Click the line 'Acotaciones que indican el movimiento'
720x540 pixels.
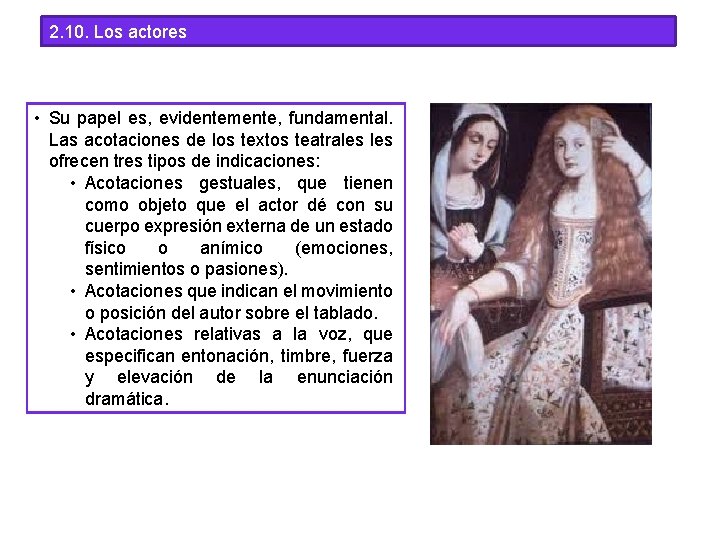click(239, 291)
